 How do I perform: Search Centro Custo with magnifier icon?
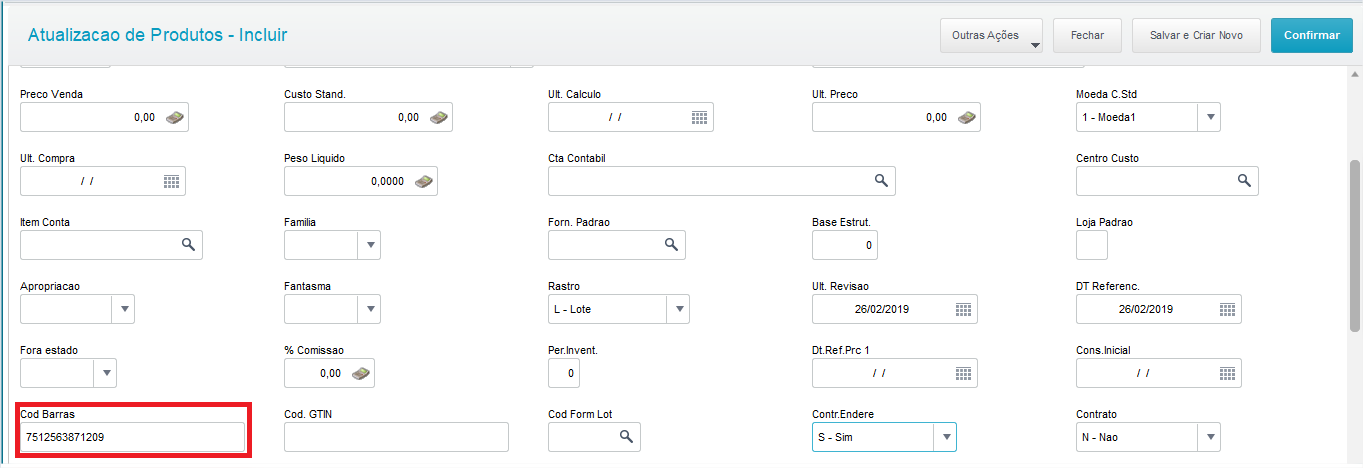point(1244,181)
